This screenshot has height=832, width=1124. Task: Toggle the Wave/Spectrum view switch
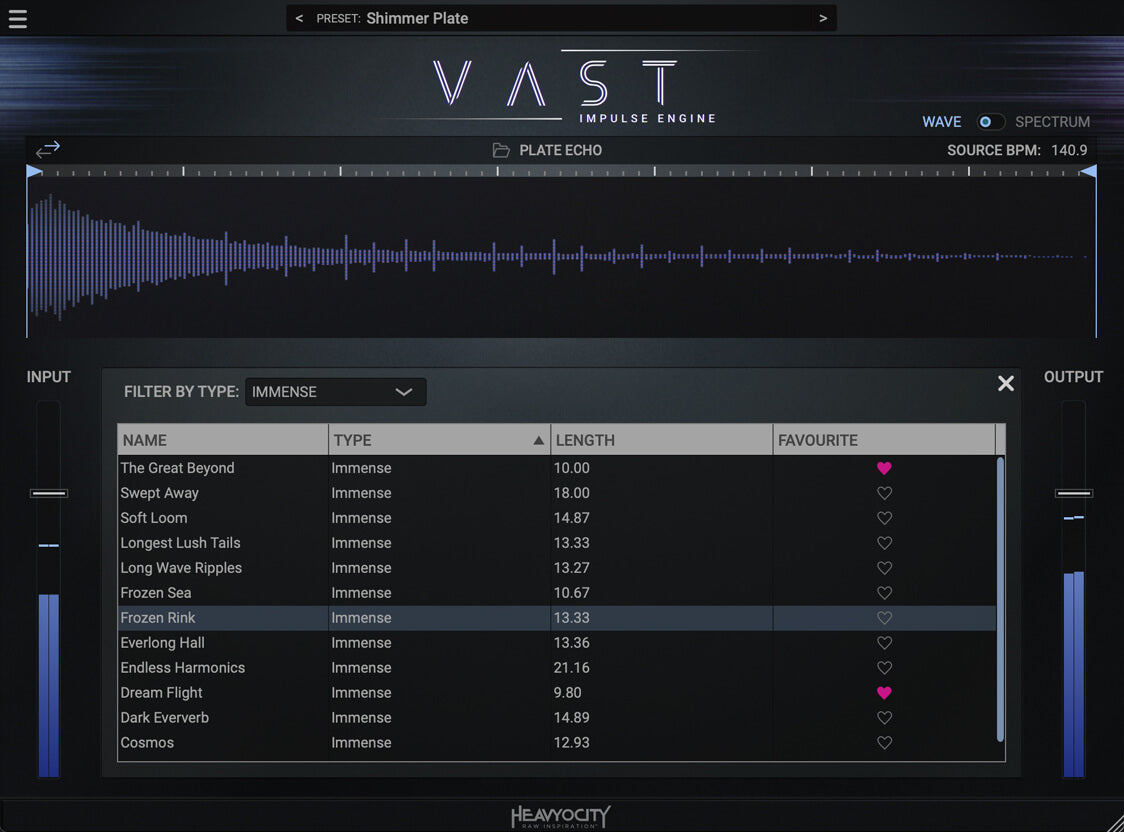click(990, 122)
